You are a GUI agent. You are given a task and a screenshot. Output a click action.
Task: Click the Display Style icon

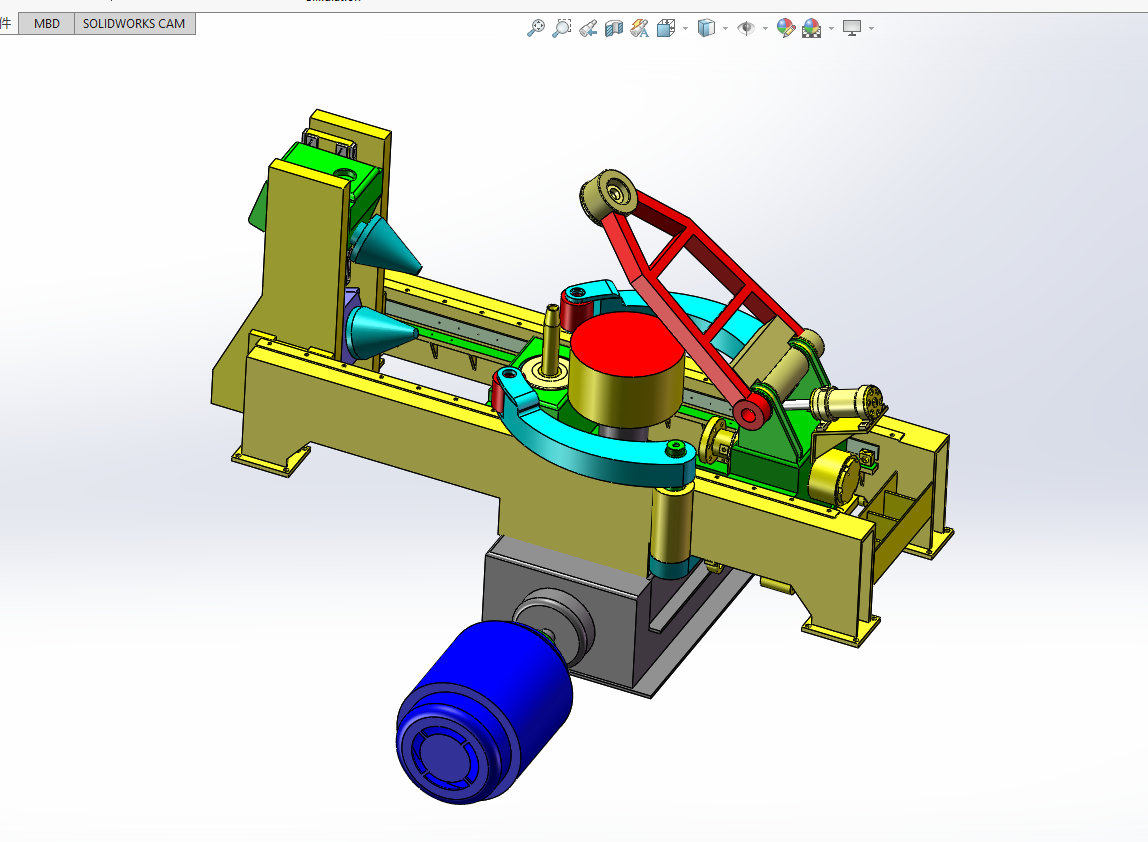(x=706, y=29)
